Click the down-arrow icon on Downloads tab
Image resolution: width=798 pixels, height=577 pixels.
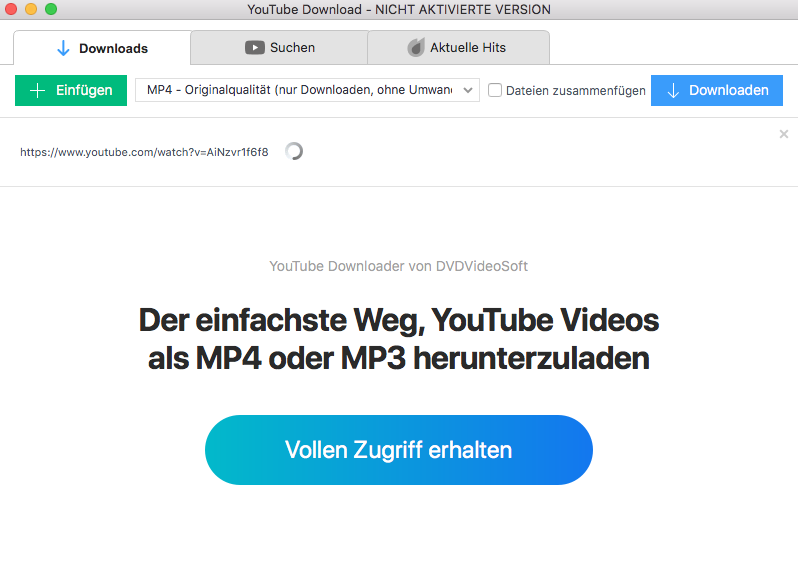[63, 48]
